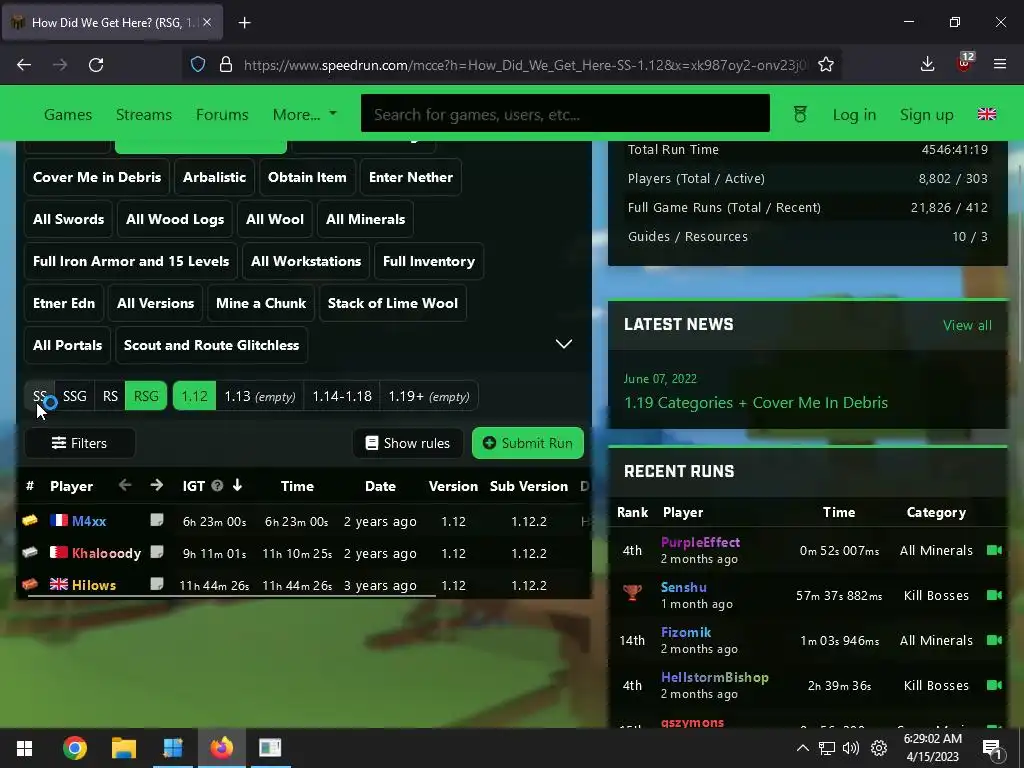Open the uBlock extension icon
Image resolution: width=1024 pixels, height=768 pixels.
pos(964,64)
